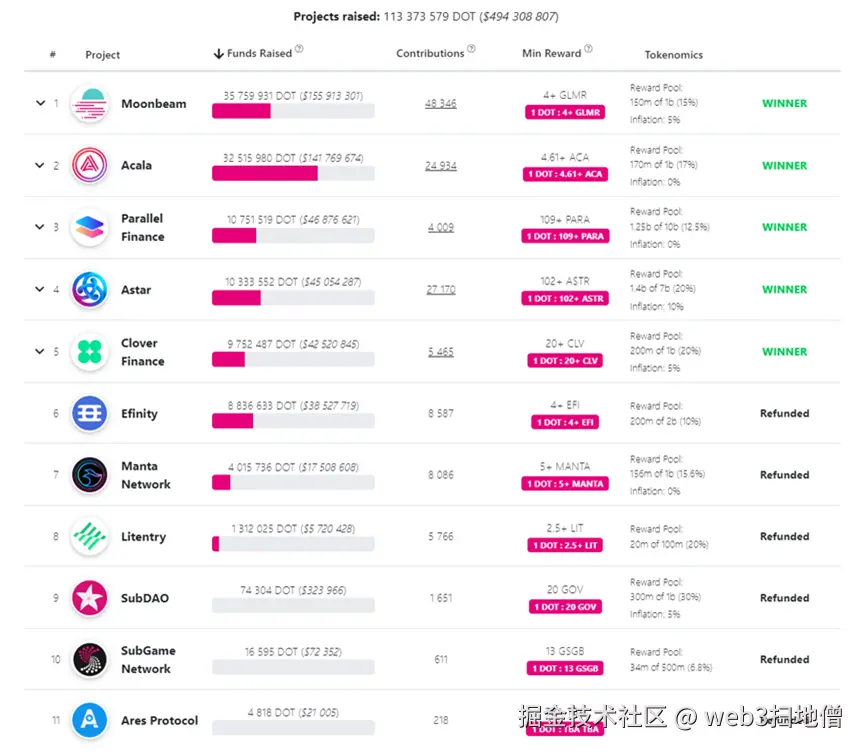Viewport: 865px width, 752px height.
Task: Click the SubDAO star logo icon
Action: pos(89,598)
